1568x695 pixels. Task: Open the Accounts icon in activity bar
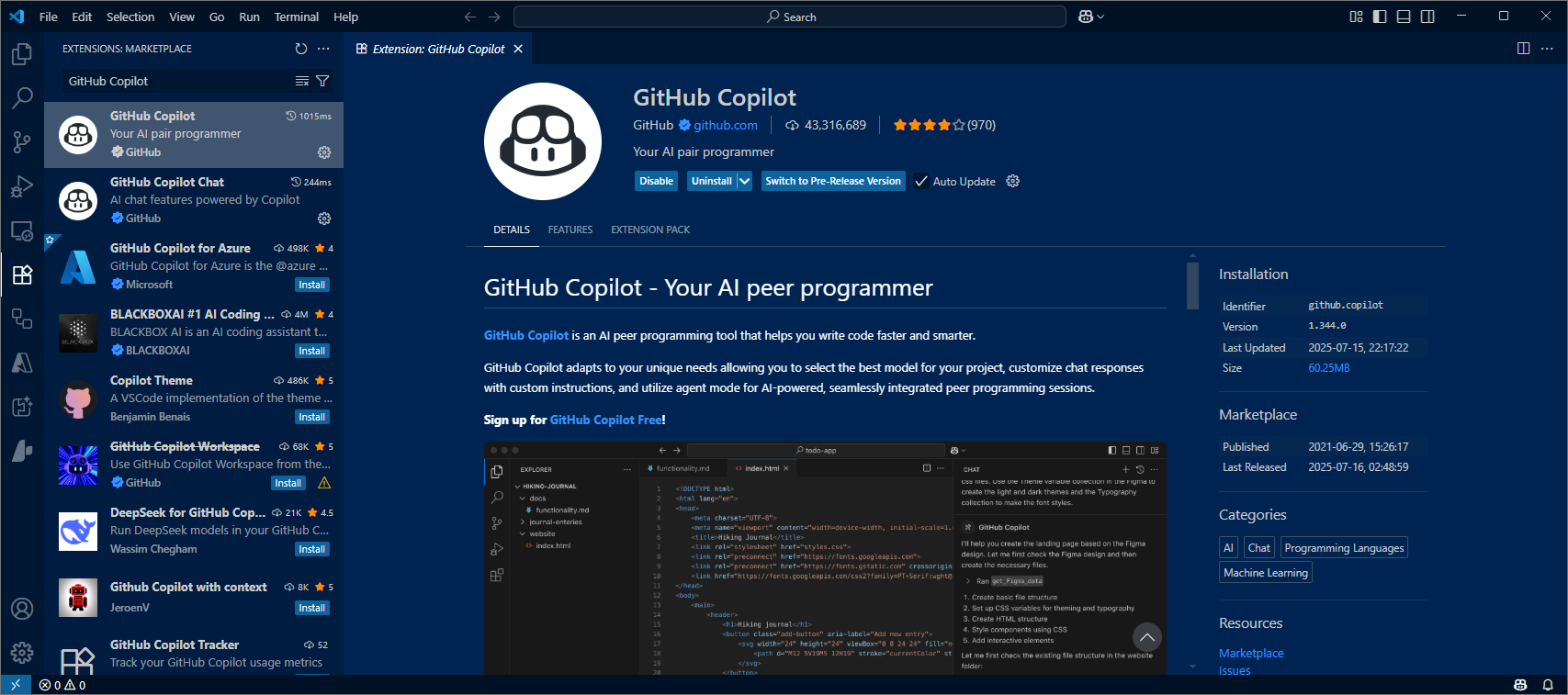(22, 609)
